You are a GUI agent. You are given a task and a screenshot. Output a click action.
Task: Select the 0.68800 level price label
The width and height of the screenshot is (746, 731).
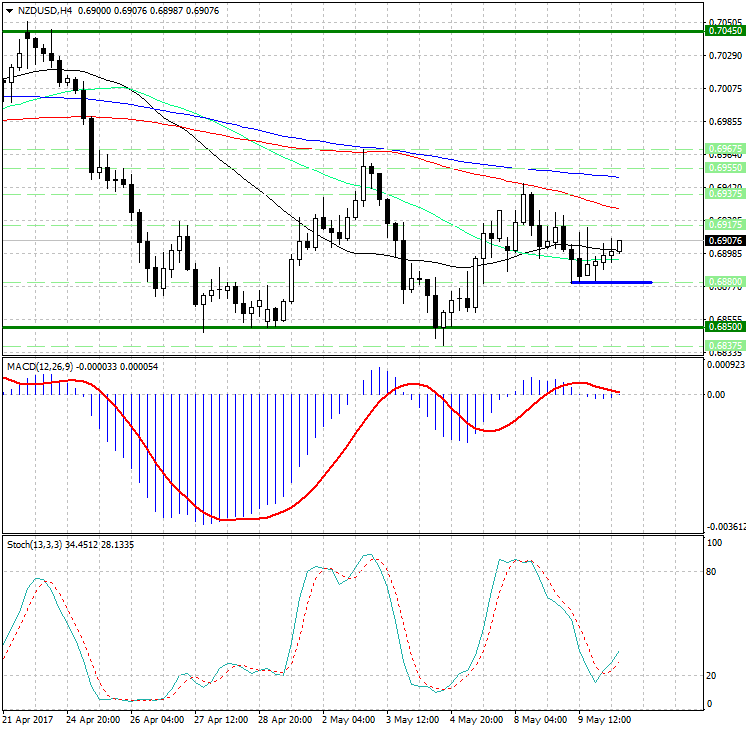724,282
